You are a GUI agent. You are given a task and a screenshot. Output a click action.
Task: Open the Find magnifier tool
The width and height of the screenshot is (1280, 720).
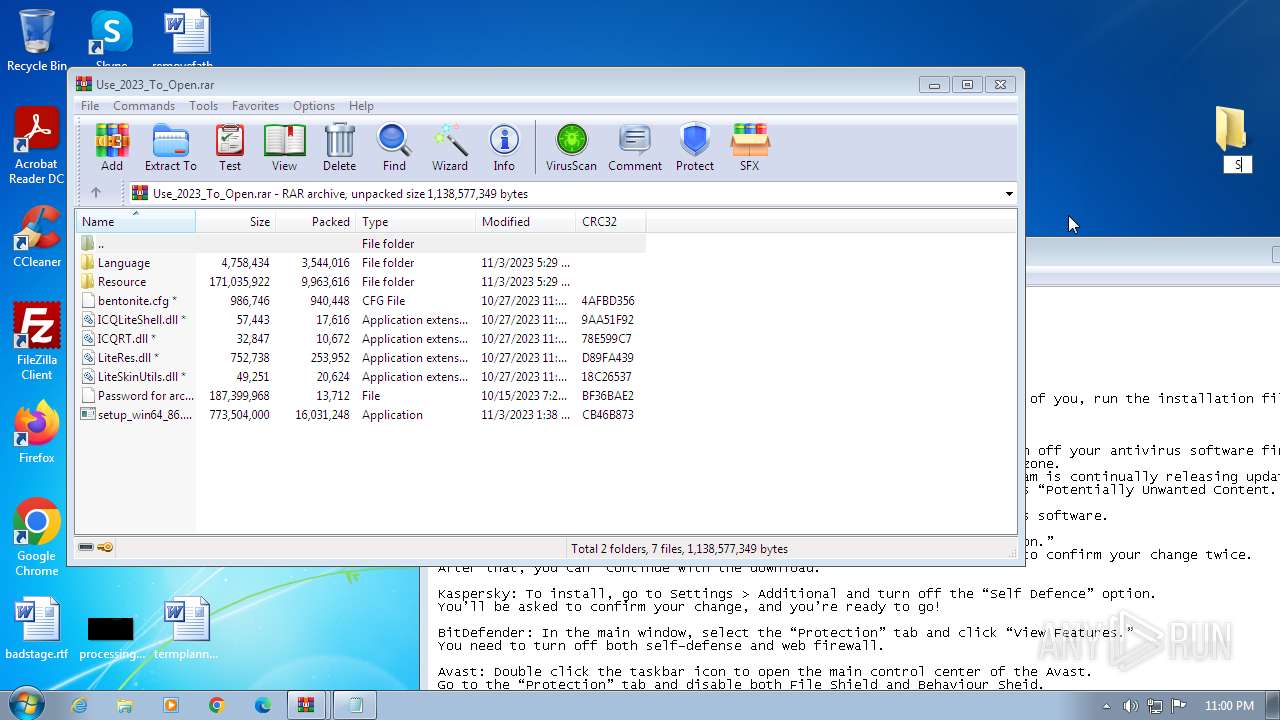(394, 147)
